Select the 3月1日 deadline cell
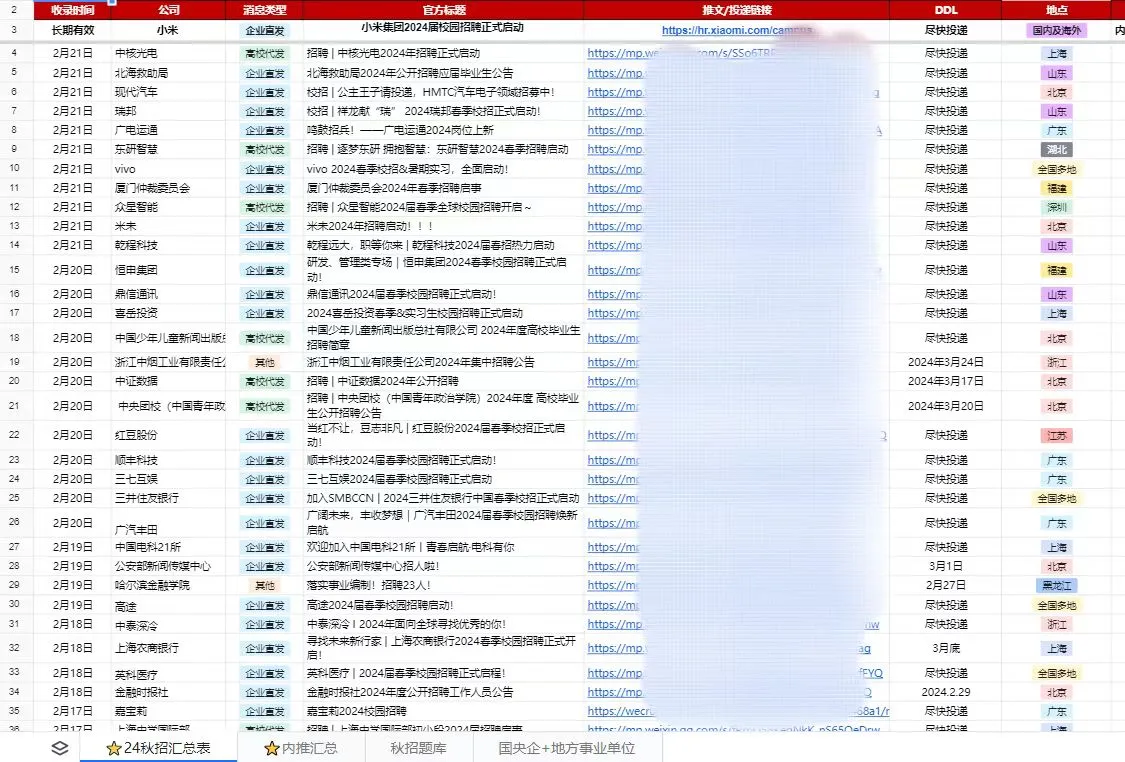Viewport: 1125px width, 762px height. (x=946, y=566)
